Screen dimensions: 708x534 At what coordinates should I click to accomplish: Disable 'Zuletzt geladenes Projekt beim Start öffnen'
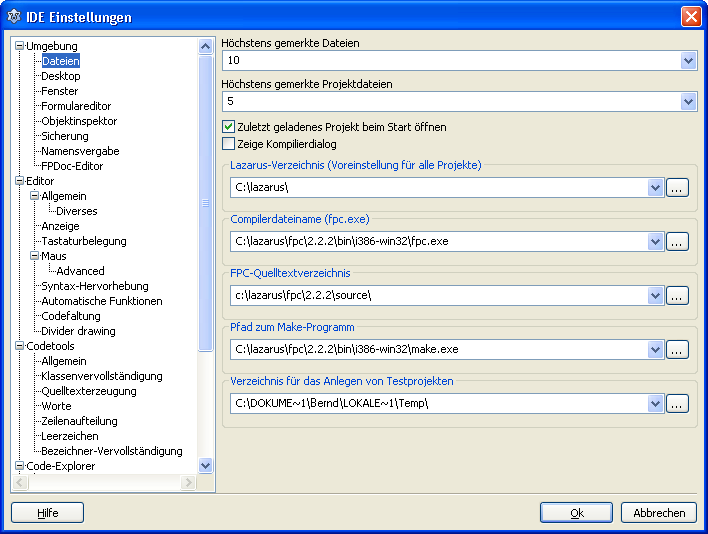[228, 127]
